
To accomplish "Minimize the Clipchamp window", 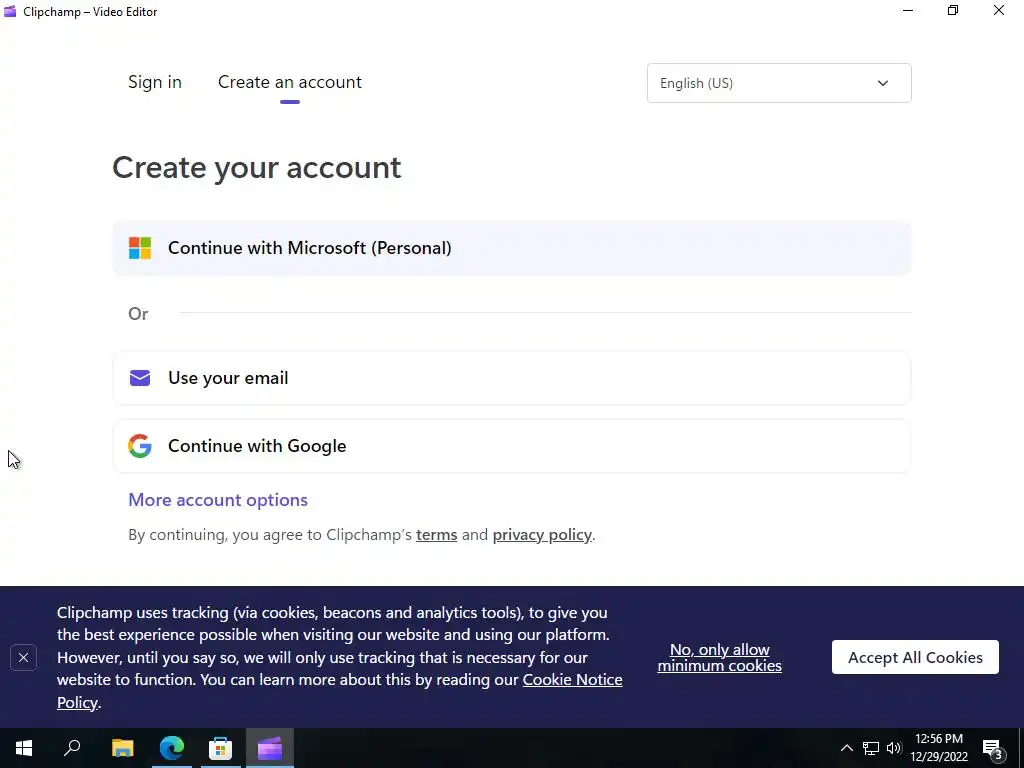I will (908, 11).
